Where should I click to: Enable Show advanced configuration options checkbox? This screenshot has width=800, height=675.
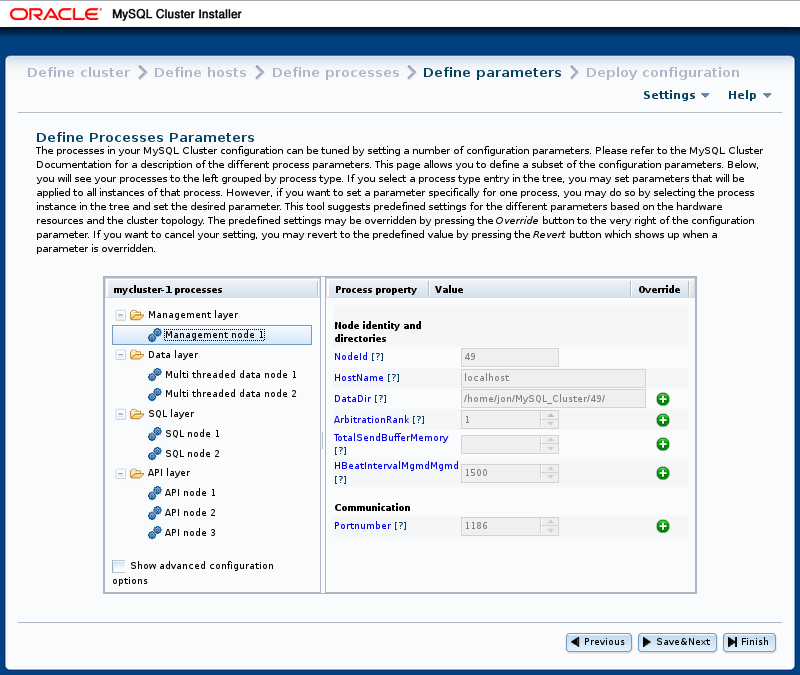click(x=119, y=566)
